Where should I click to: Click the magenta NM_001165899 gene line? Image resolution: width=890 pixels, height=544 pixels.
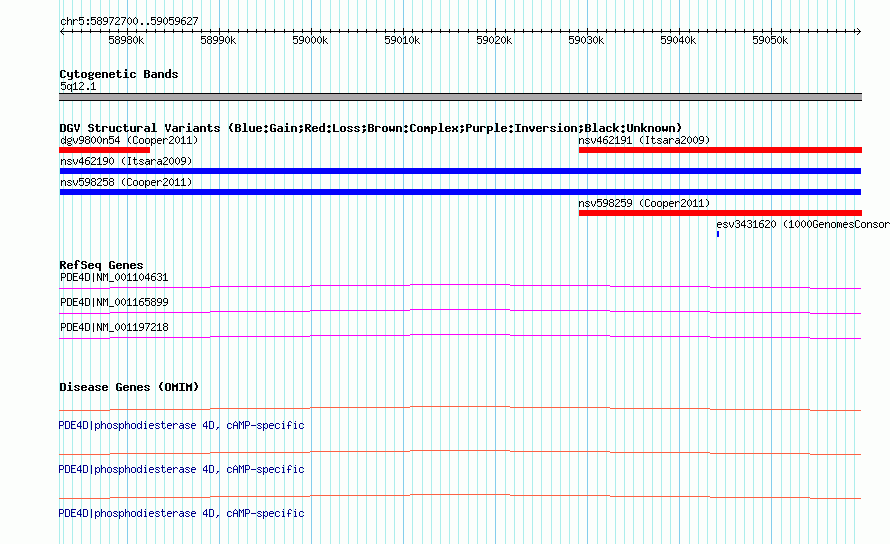(460, 309)
